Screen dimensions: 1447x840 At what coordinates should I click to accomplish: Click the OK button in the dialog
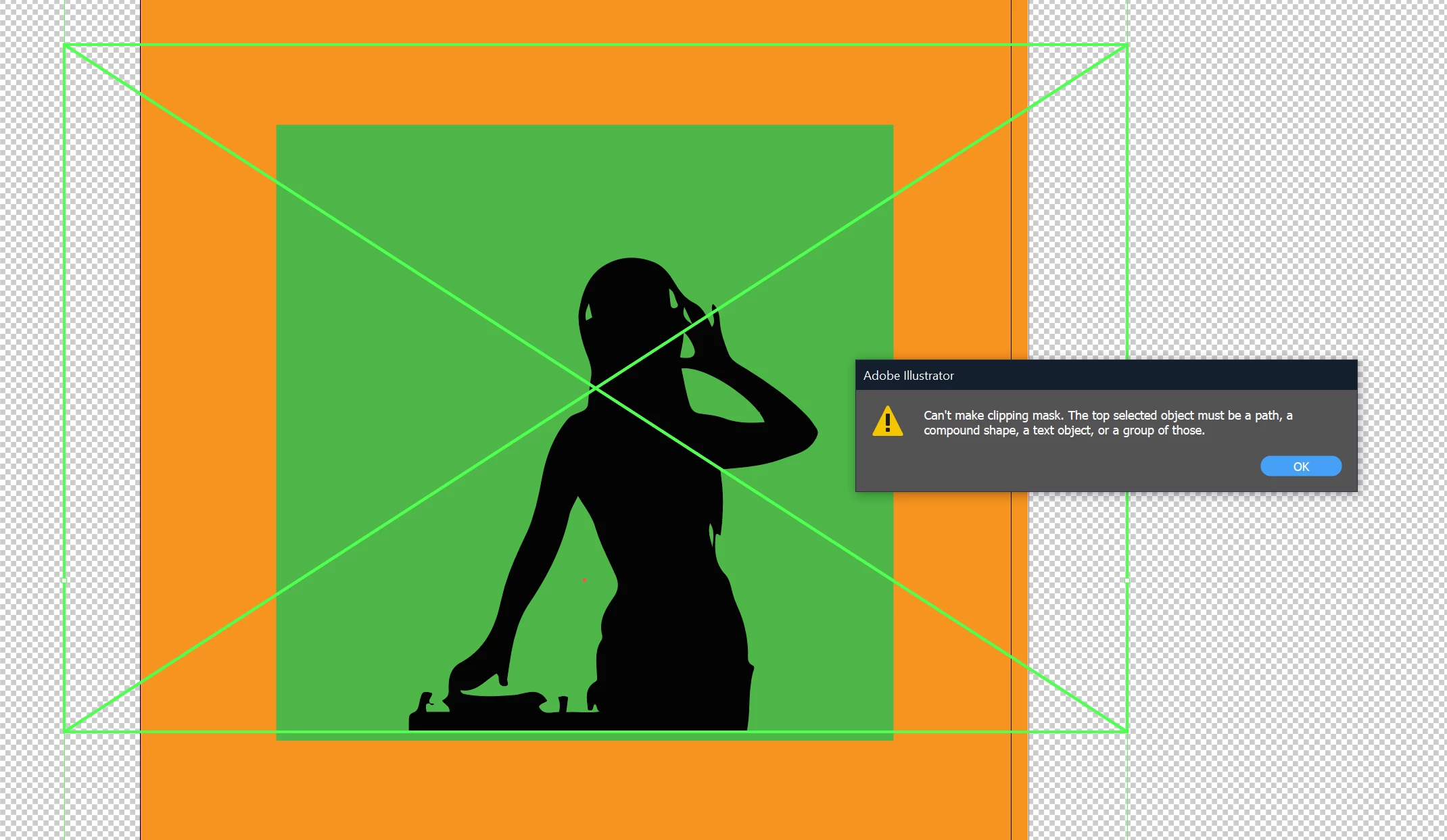(1300, 466)
